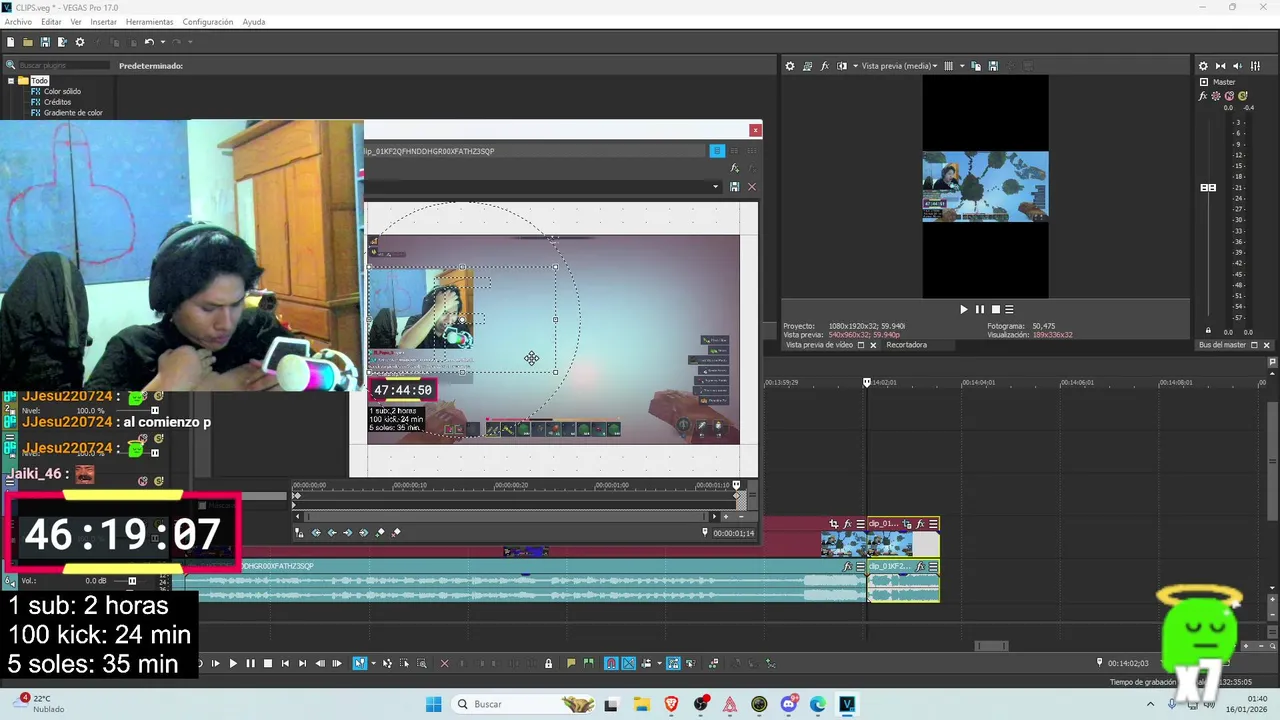
Task: Switch to Vista previa de vídeo tab
Action: point(819,345)
